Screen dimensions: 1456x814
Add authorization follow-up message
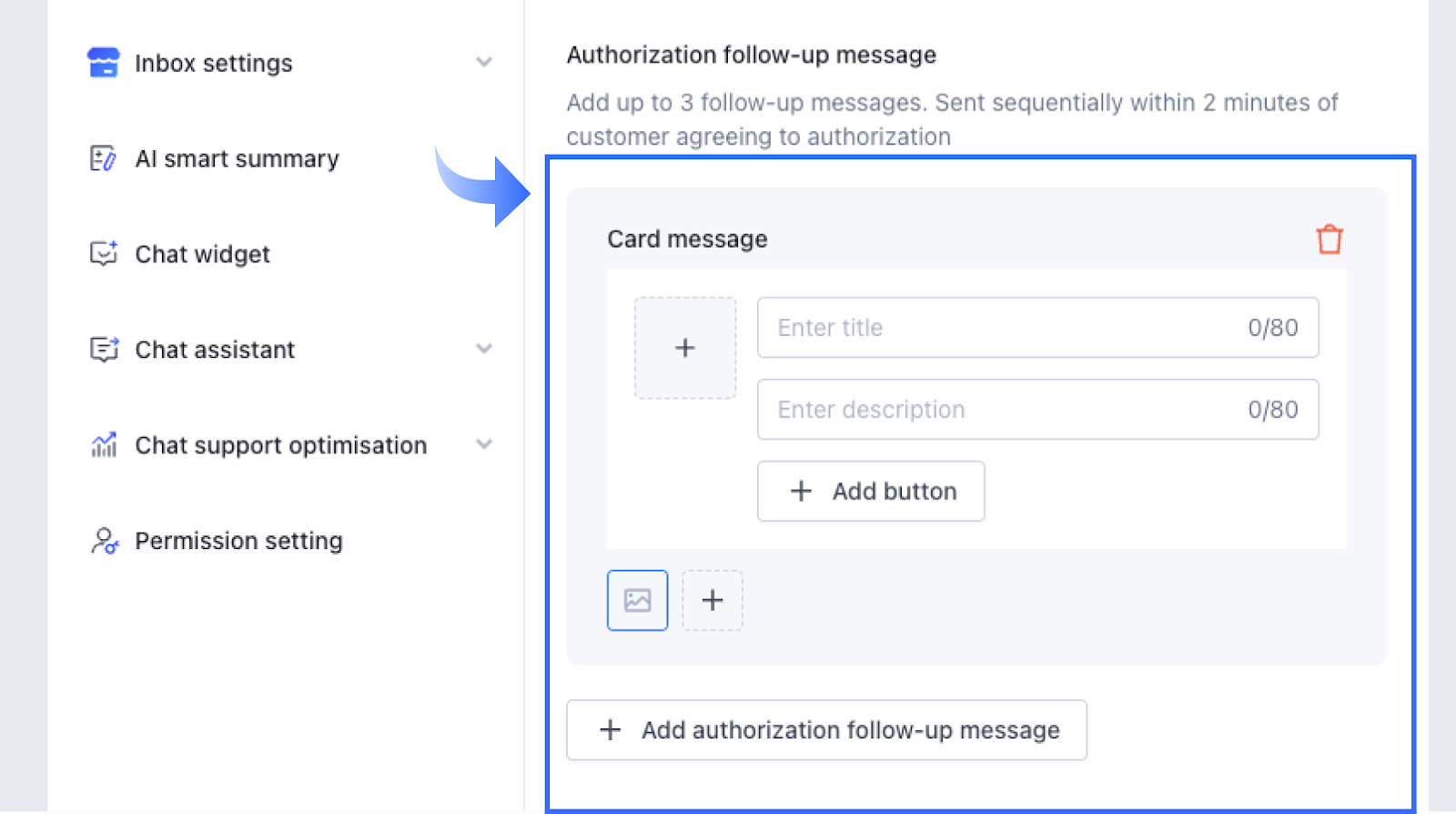tap(826, 730)
